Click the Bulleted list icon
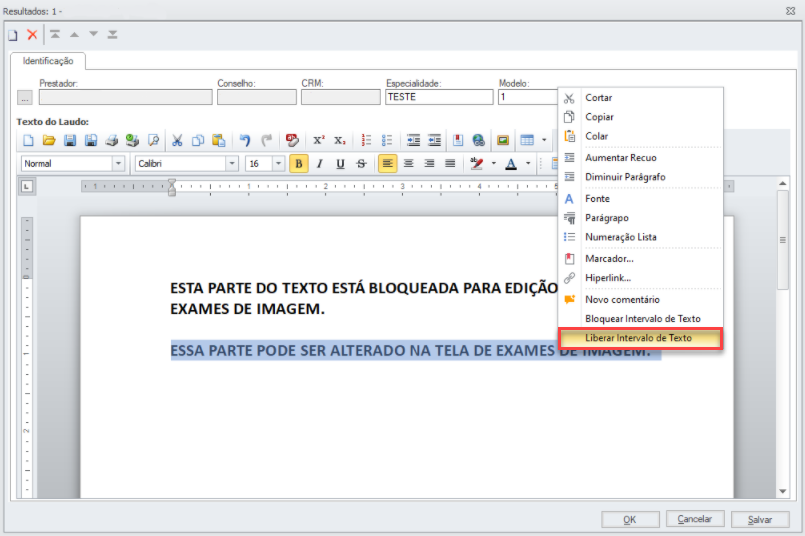 coord(387,140)
